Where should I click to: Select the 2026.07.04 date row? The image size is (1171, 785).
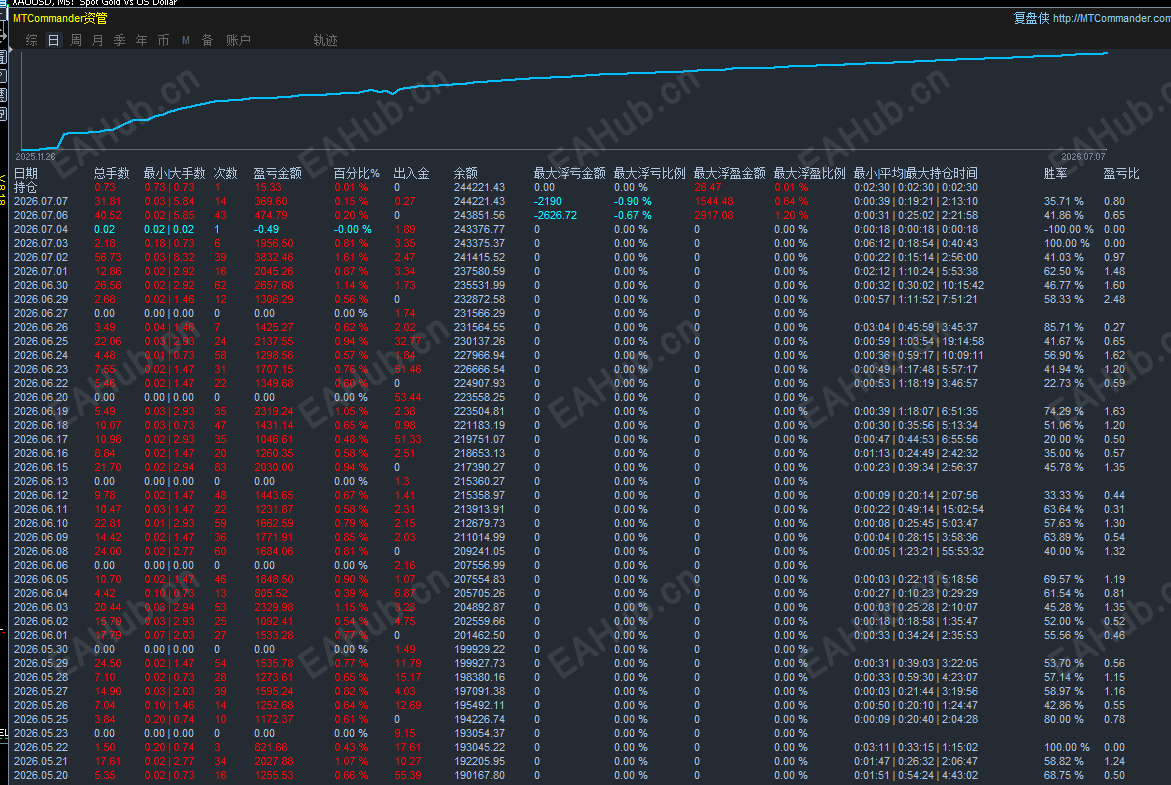point(577,229)
